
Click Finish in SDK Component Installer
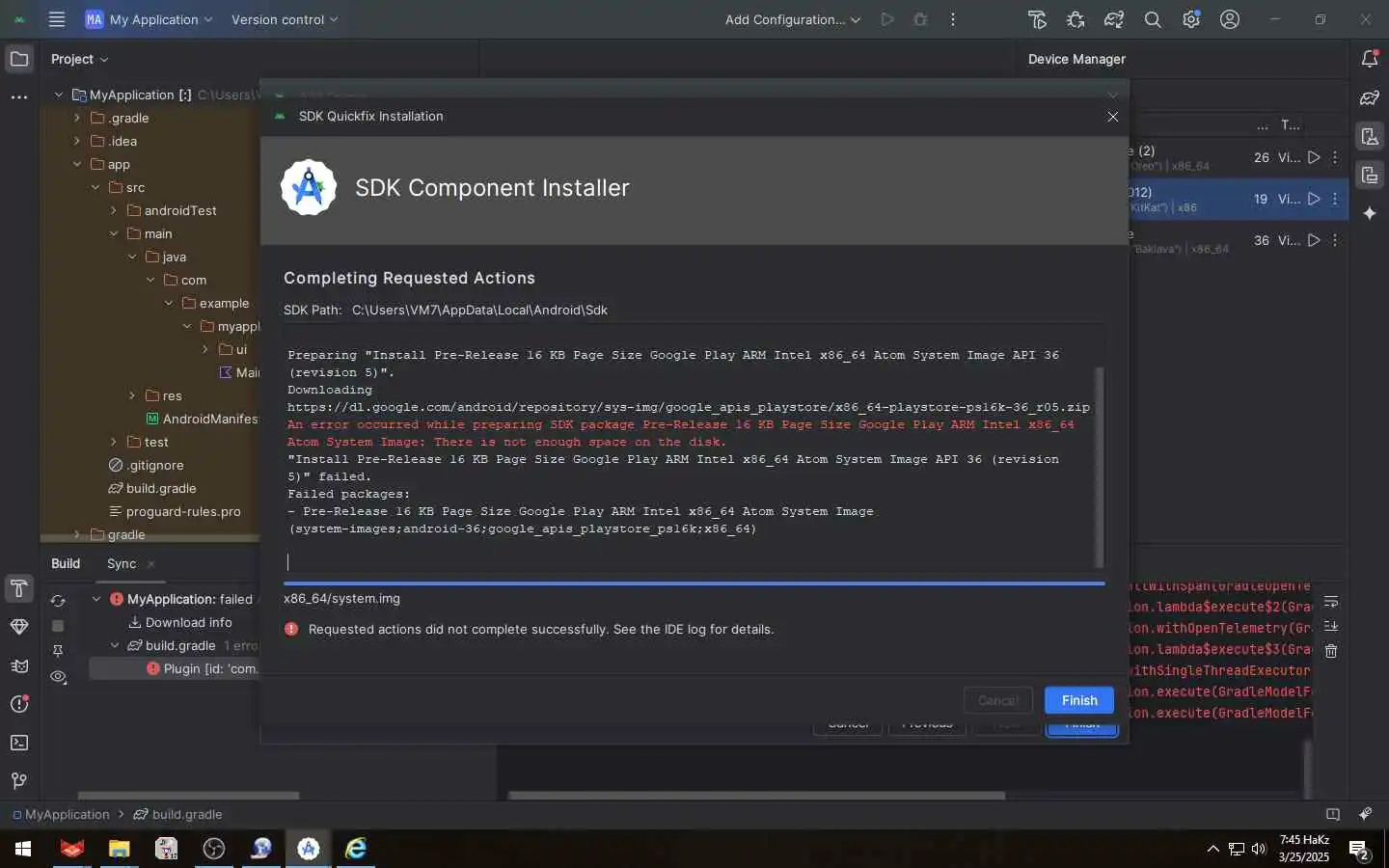pos(1079,700)
